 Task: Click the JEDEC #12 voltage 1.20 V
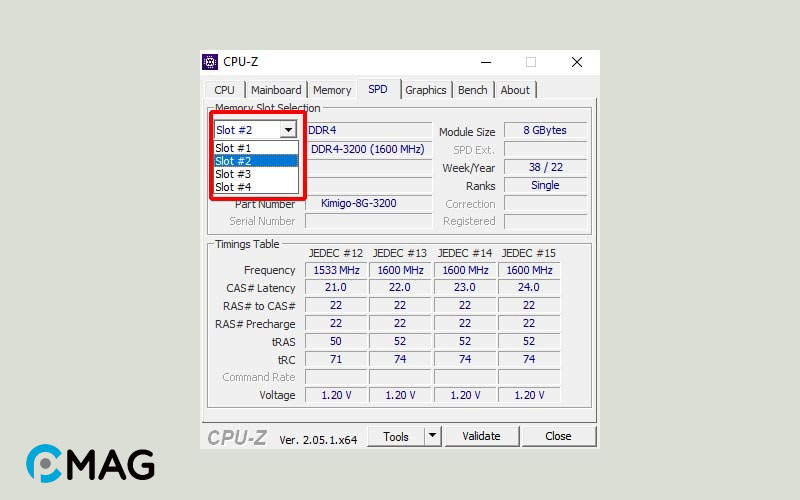[336, 395]
